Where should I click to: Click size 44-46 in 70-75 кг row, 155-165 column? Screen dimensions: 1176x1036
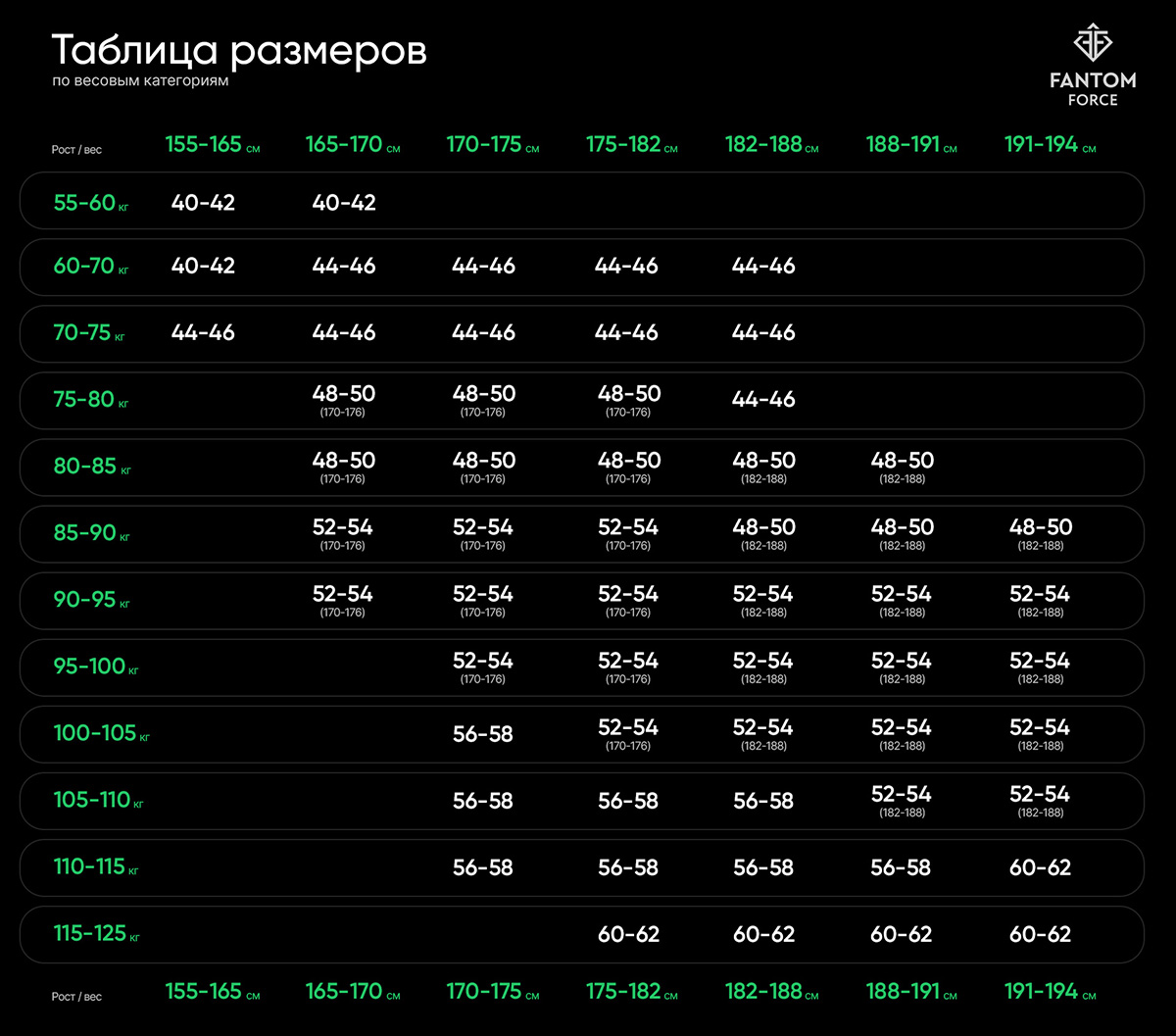click(x=203, y=332)
